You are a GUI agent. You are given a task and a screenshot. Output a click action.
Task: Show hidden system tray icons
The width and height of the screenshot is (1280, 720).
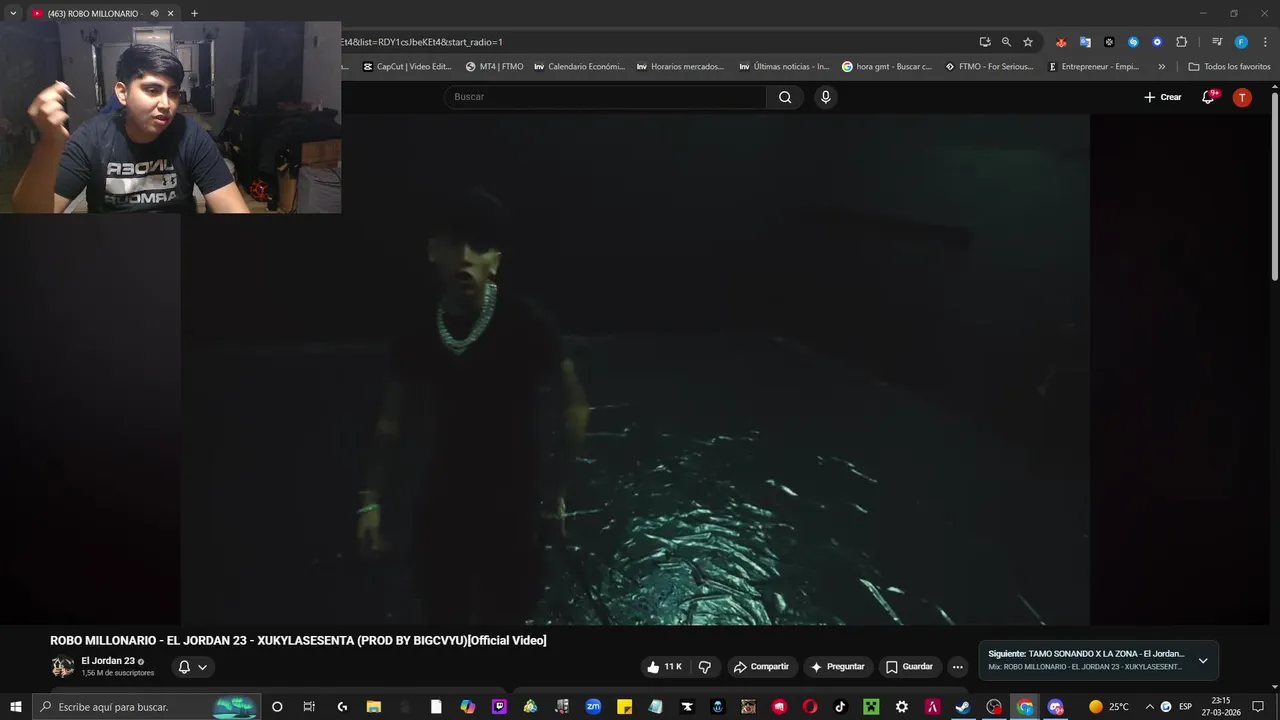1149,707
